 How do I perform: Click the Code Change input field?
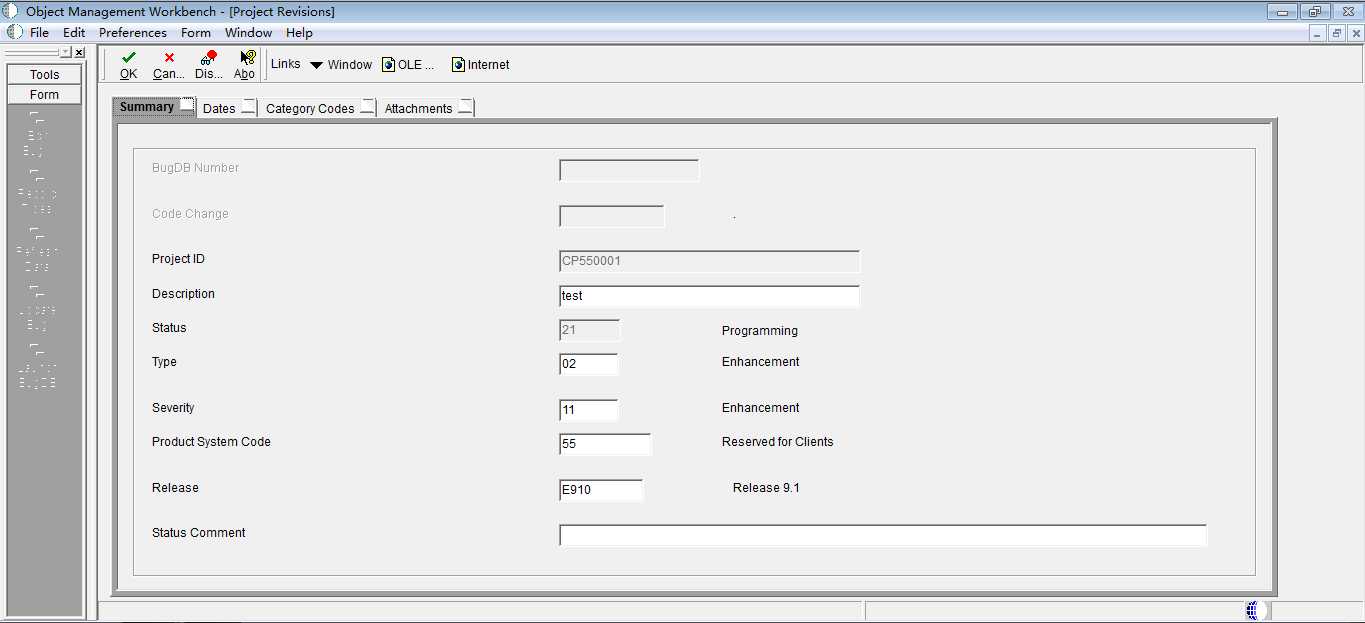612,216
